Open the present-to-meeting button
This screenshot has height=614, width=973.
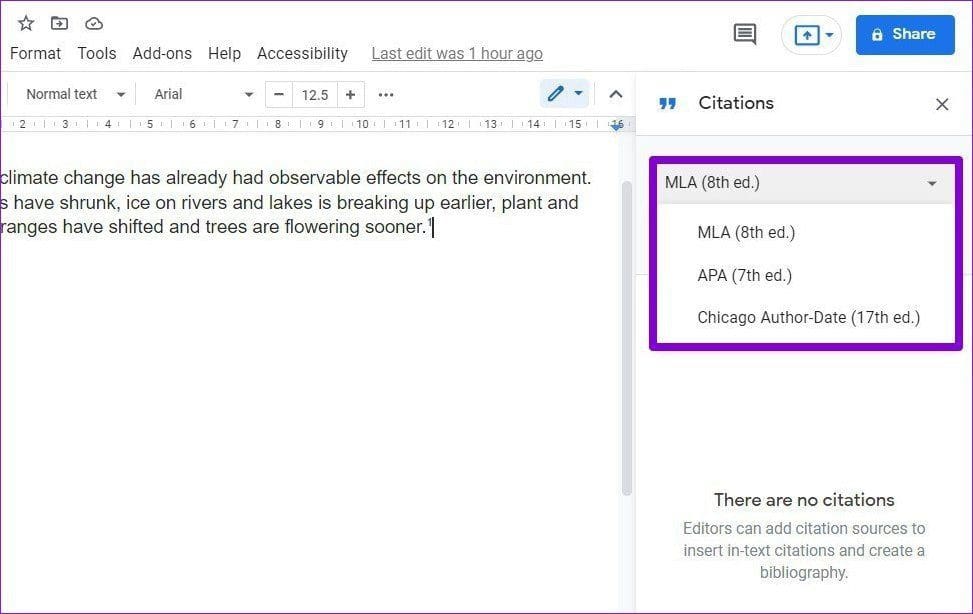point(806,35)
